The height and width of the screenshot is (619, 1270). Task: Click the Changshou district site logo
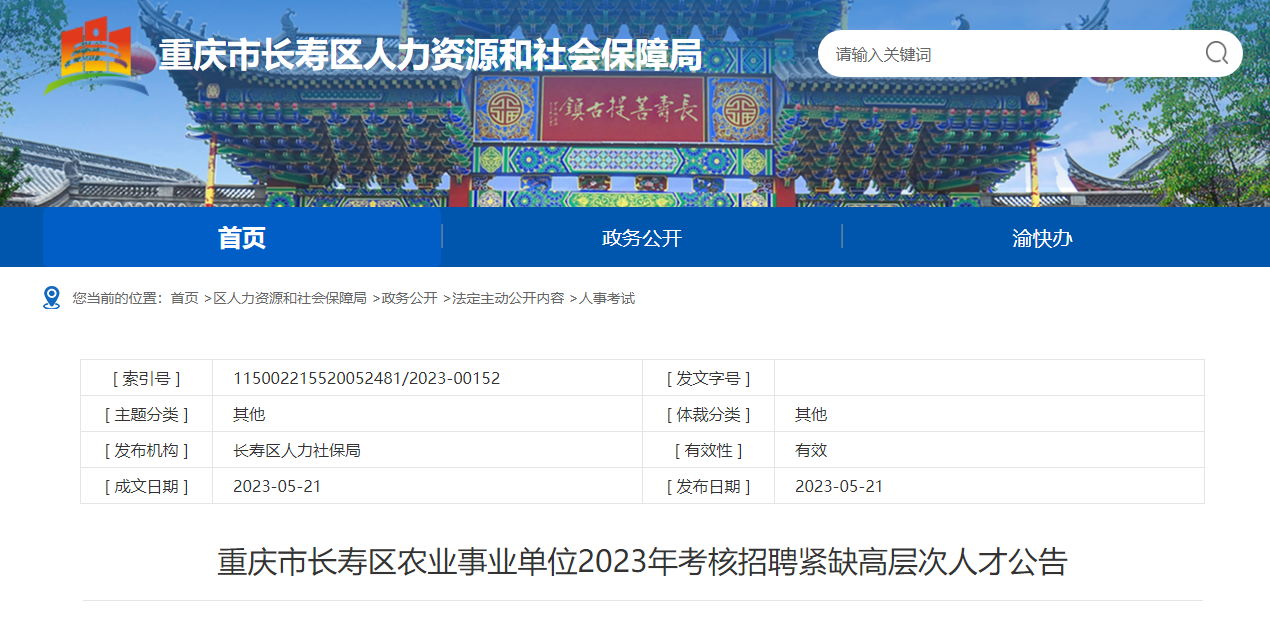(x=96, y=56)
